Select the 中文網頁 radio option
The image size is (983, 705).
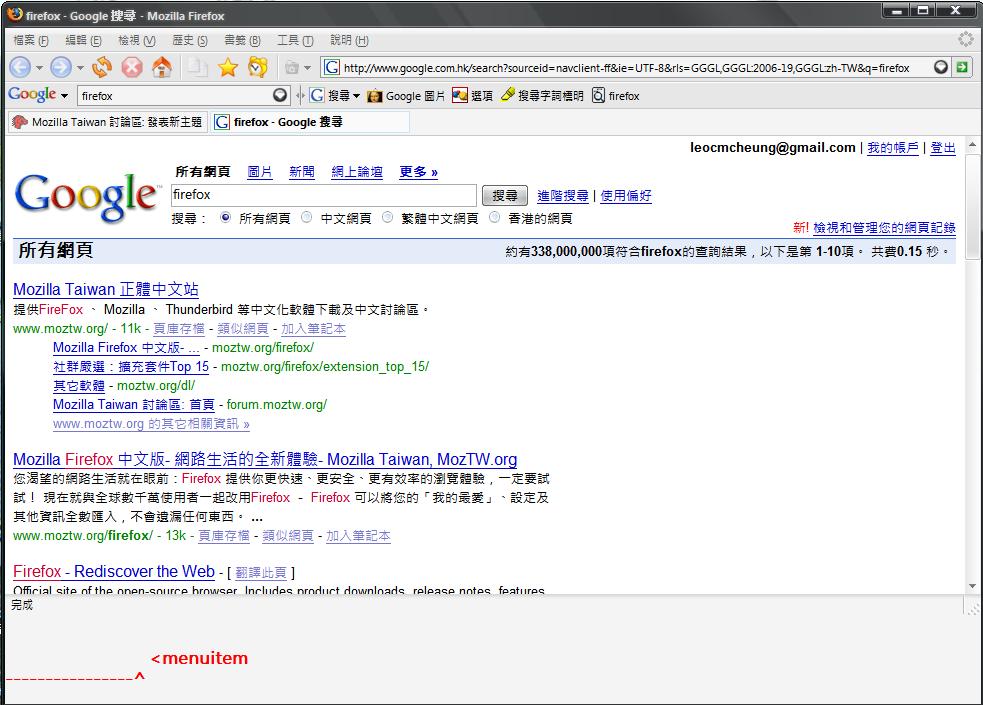point(306,217)
